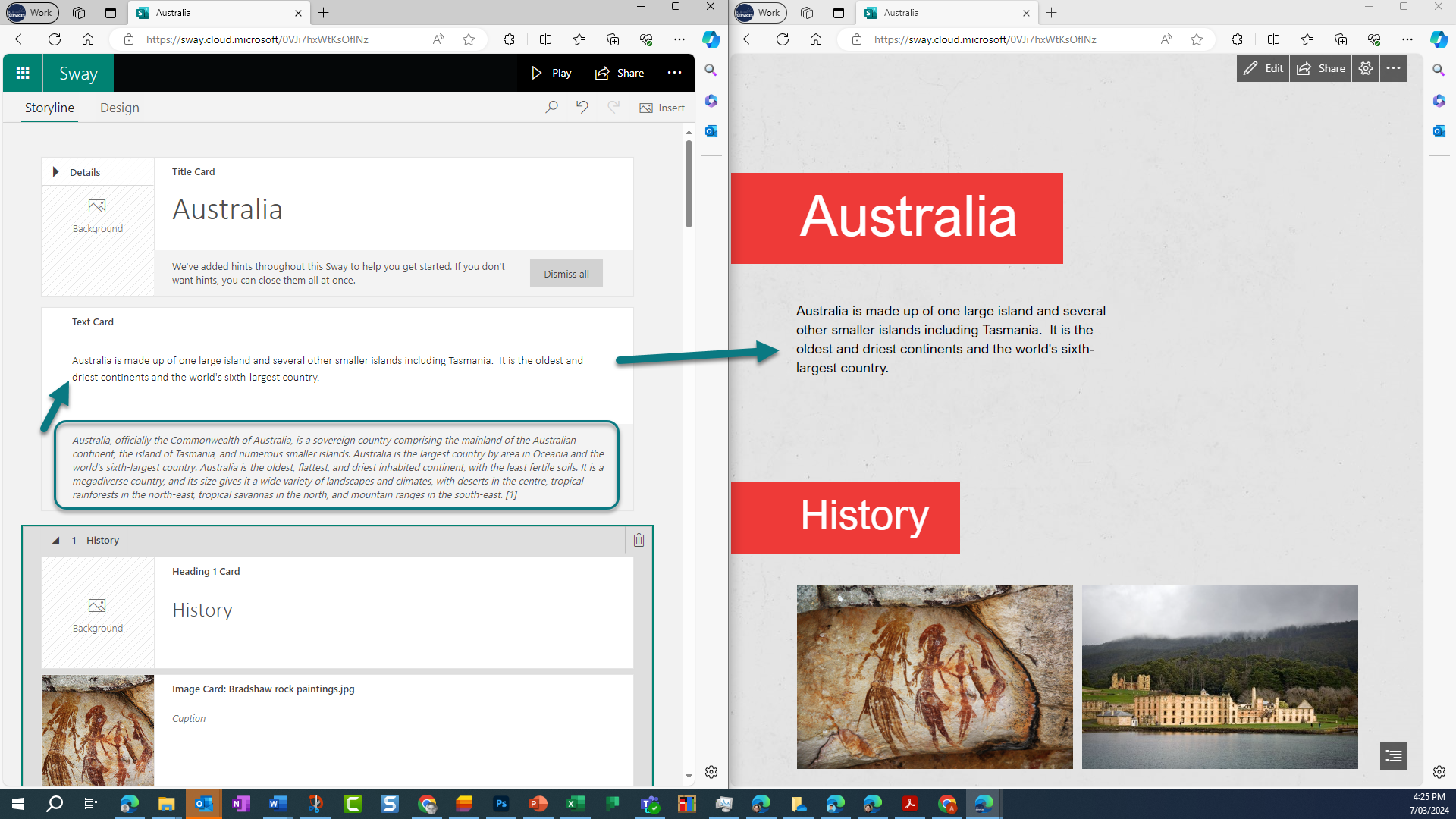
Task: Click Work profile button in left browser
Action: pos(32,13)
